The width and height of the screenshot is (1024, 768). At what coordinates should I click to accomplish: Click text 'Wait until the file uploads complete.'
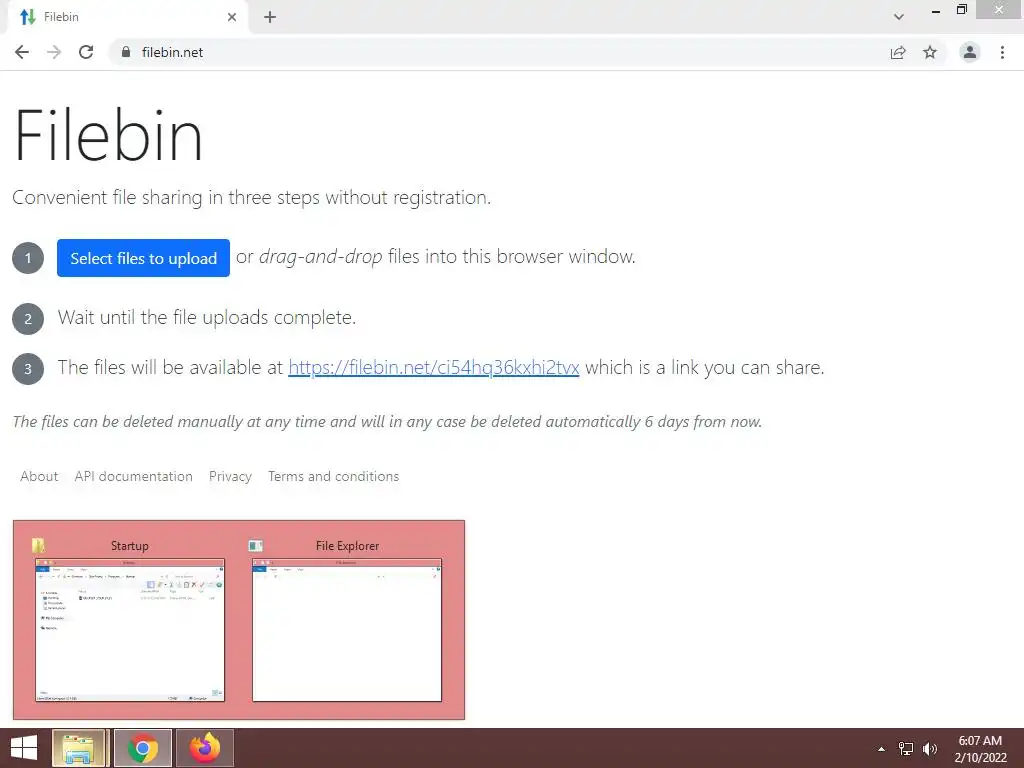(206, 317)
